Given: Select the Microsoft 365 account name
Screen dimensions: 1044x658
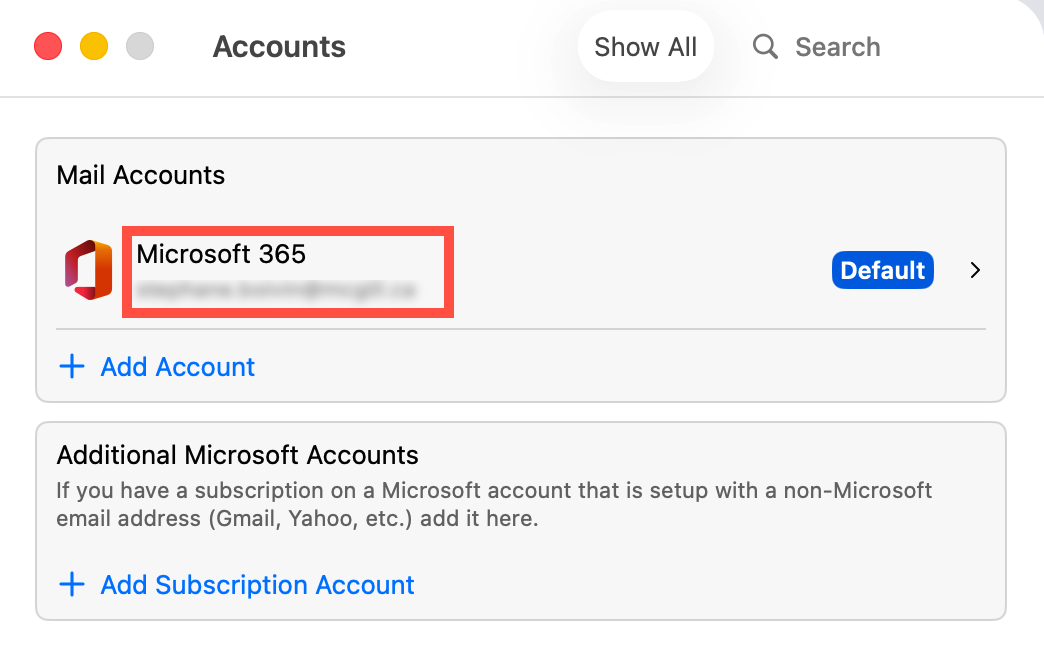Looking at the screenshot, I should 221,254.
